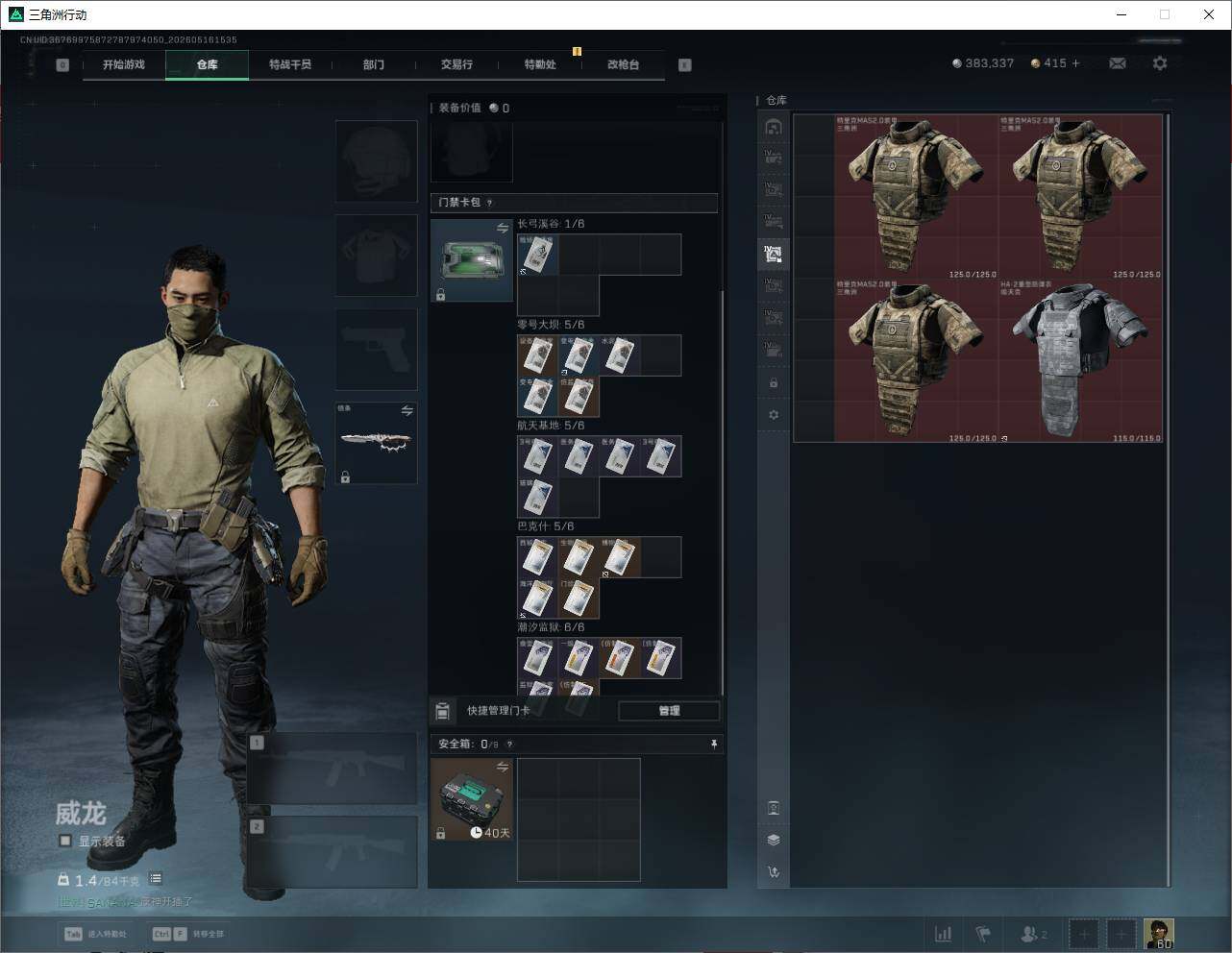Click the warehouse organize icon above layers
1232x953 pixels.
tap(774, 808)
